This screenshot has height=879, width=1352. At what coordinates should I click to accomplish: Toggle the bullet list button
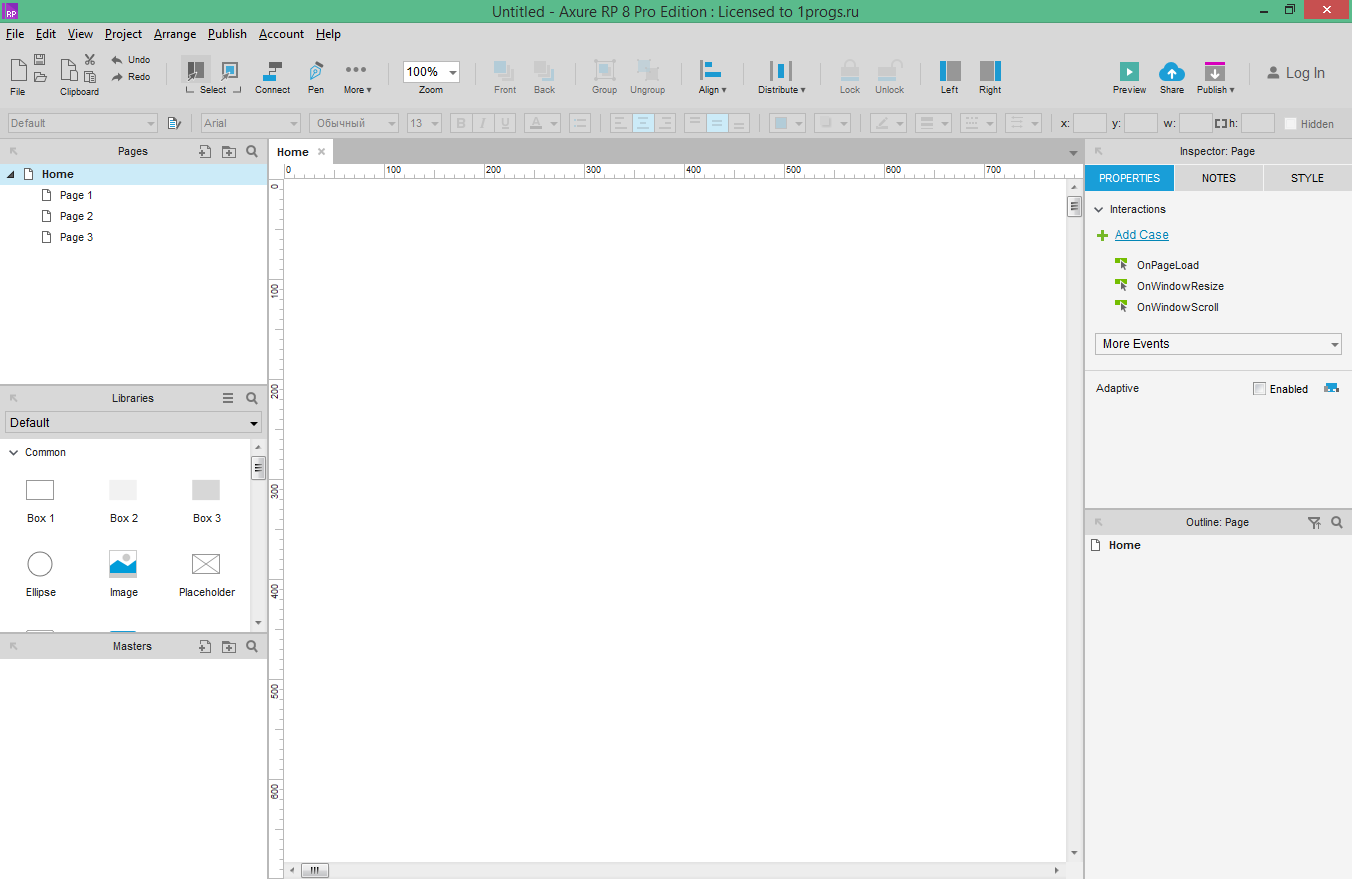tap(580, 124)
